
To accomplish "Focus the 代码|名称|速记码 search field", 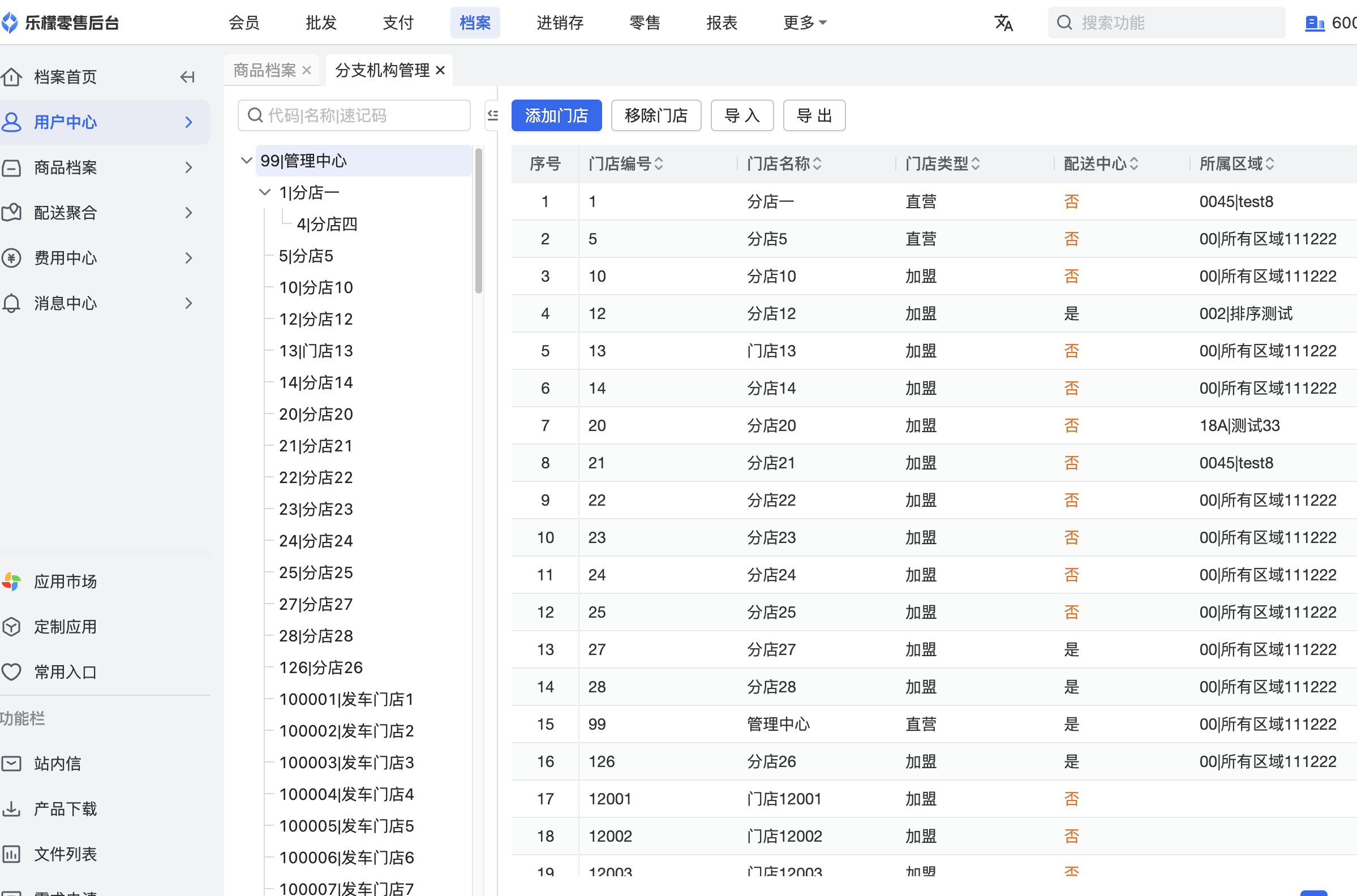I will (x=354, y=115).
